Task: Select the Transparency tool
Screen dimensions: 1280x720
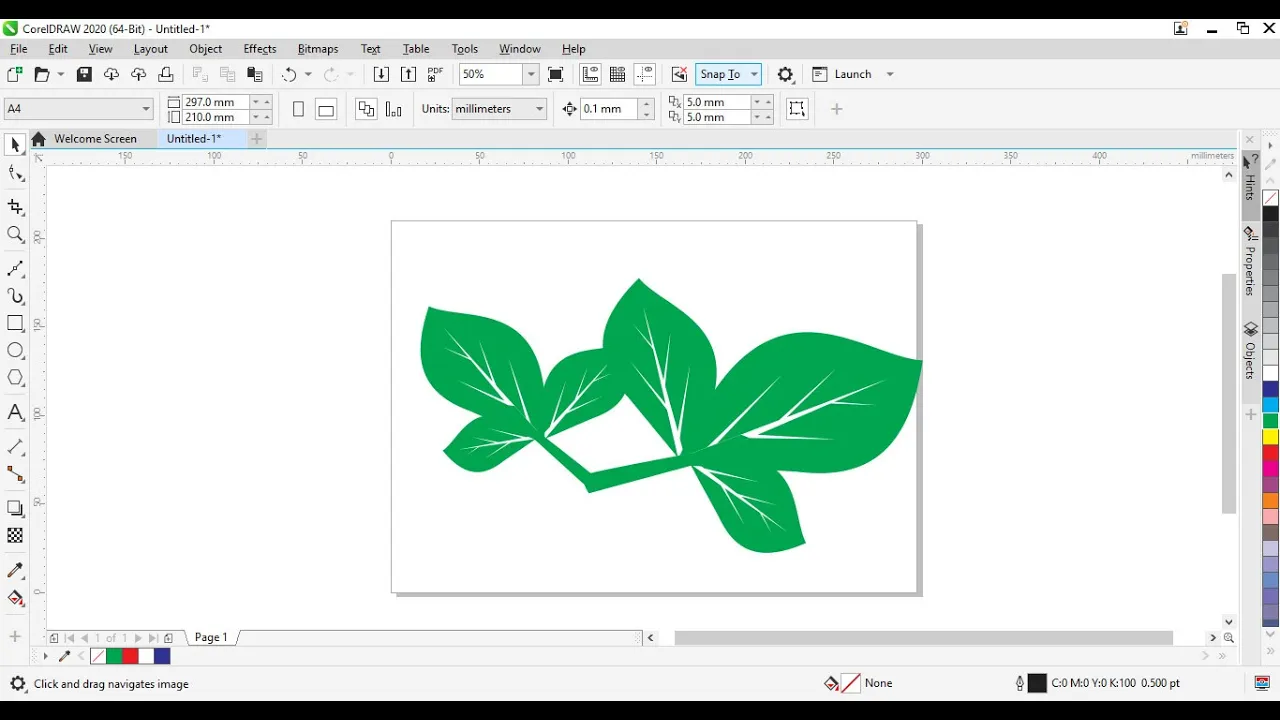Action: pos(15,536)
